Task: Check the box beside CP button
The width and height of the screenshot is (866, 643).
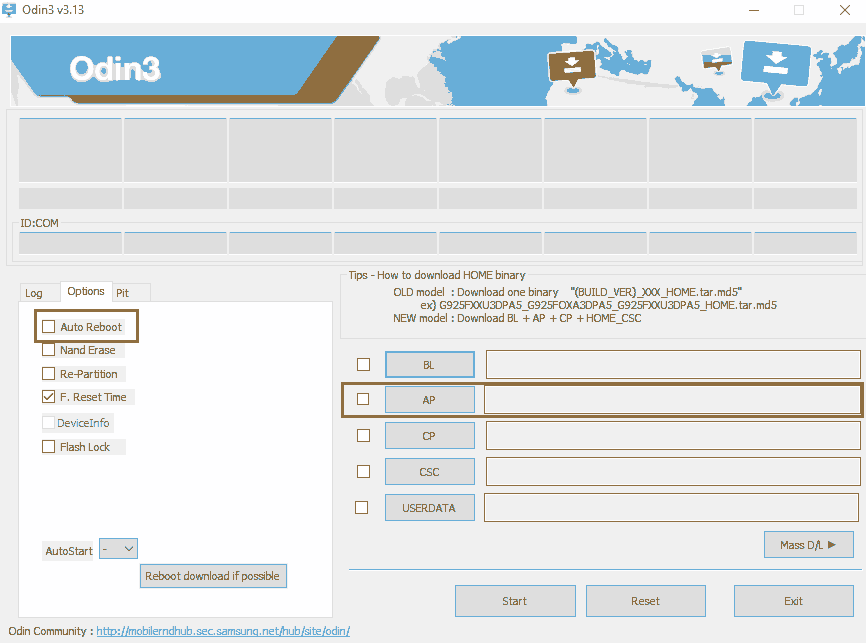Action: (363, 435)
